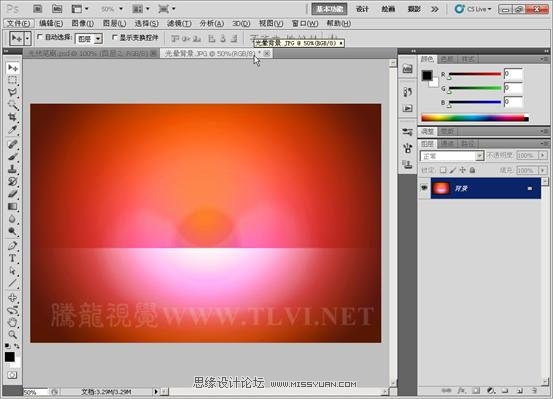Swap foreground and background colors
Image resolution: width=553 pixels, height=399 pixels.
coord(17,346)
